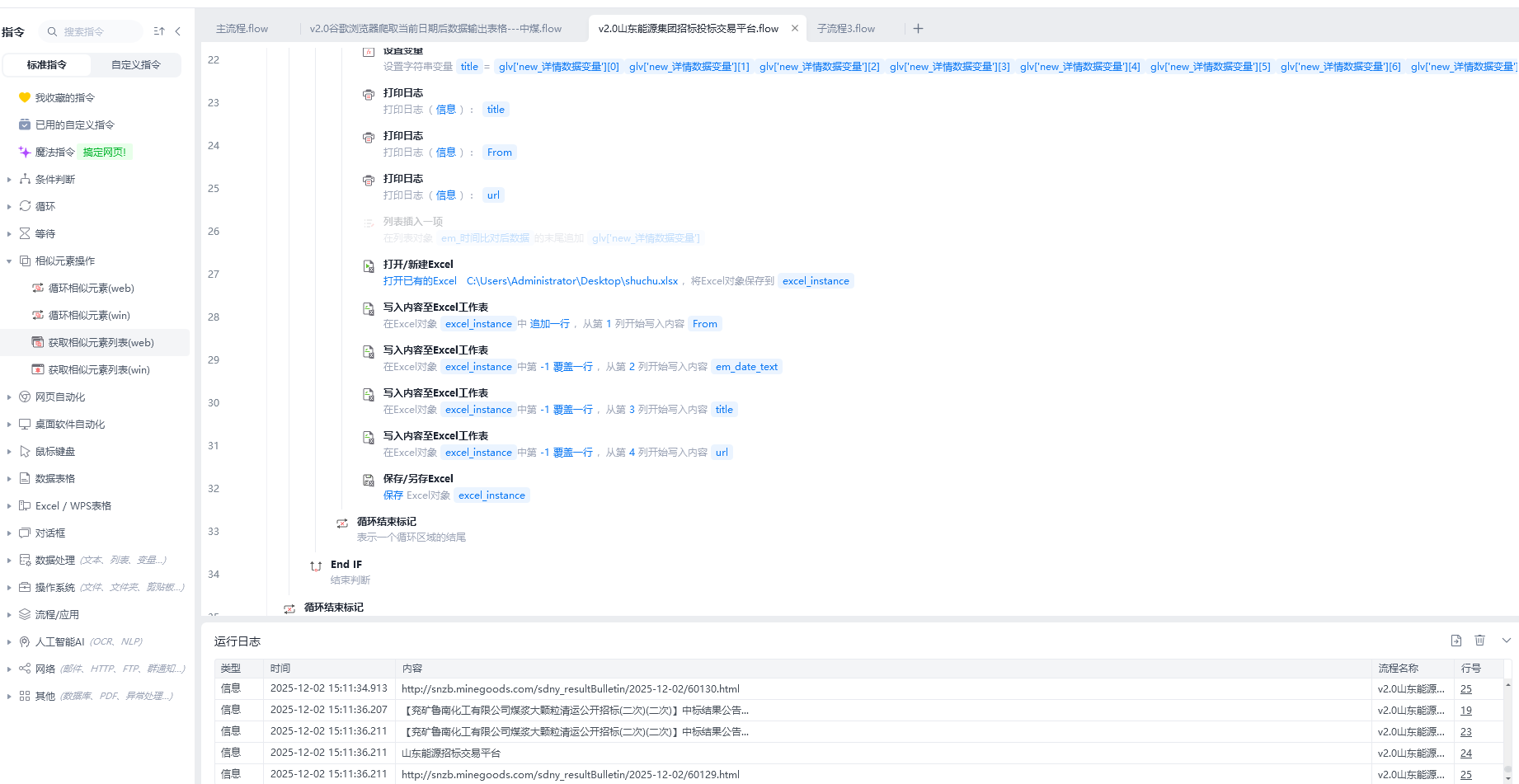The width and height of the screenshot is (1519, 784).
Task: Click the End IF step icon
Action: (316, 566)
